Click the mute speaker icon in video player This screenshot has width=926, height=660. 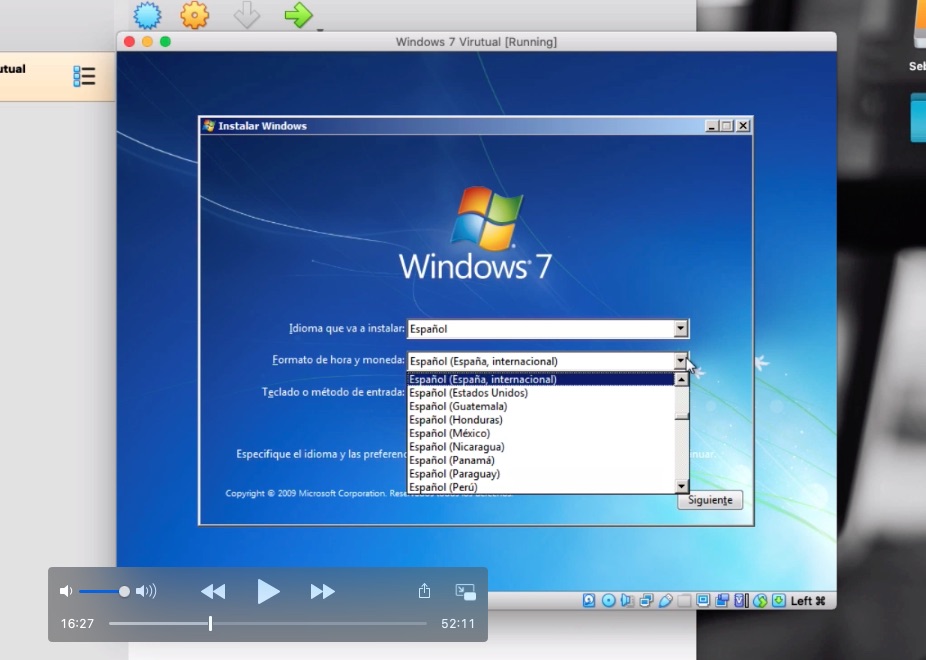coord(66,591)
